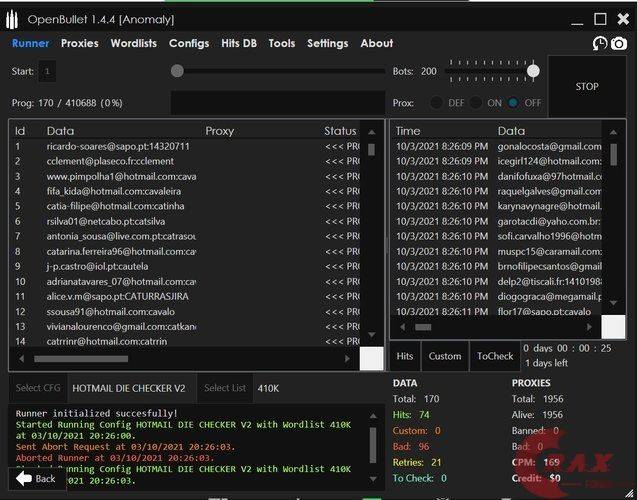Image resolution: width=637 pixels, height=500 pixels.
Task: Click the camera screenshot icon
Action: click(619, 43)
